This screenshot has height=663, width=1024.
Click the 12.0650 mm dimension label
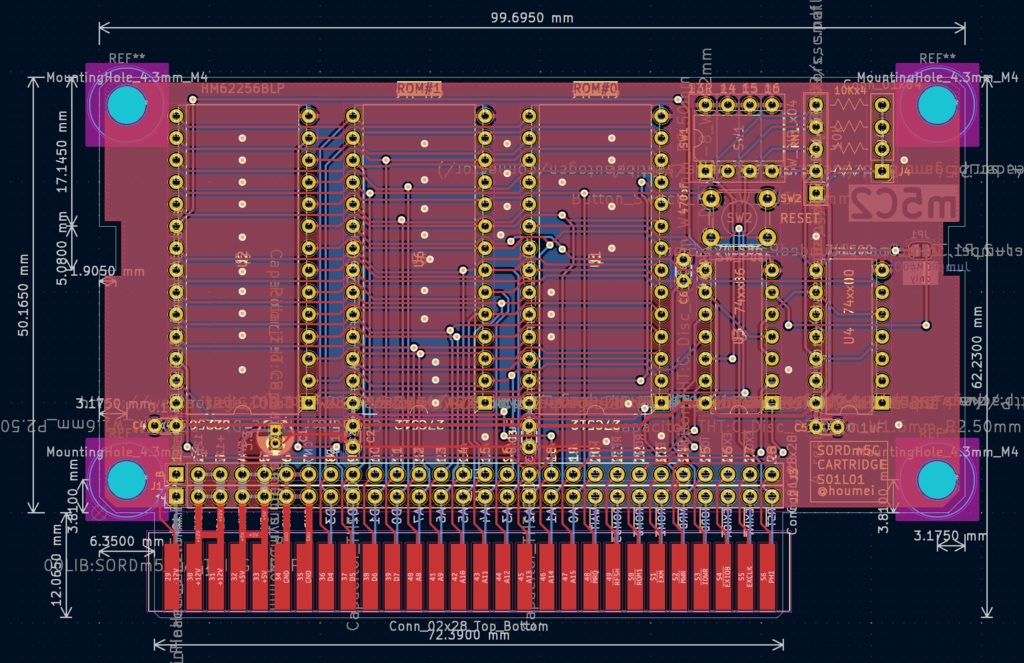[57, 565]
